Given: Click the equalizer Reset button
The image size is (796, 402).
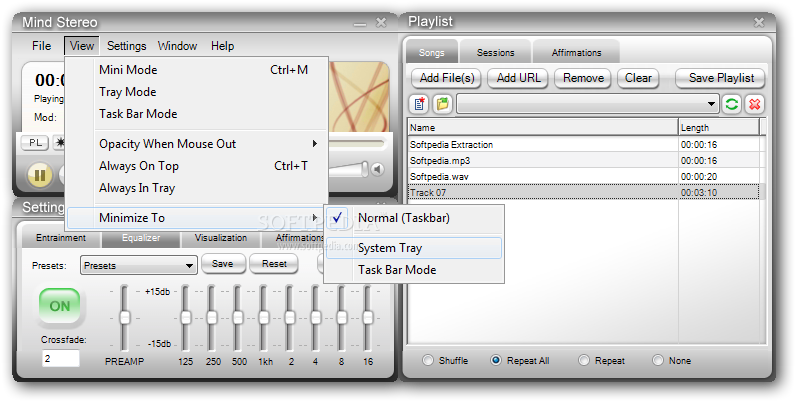Looking at the screenshot, I should point(274,264).
